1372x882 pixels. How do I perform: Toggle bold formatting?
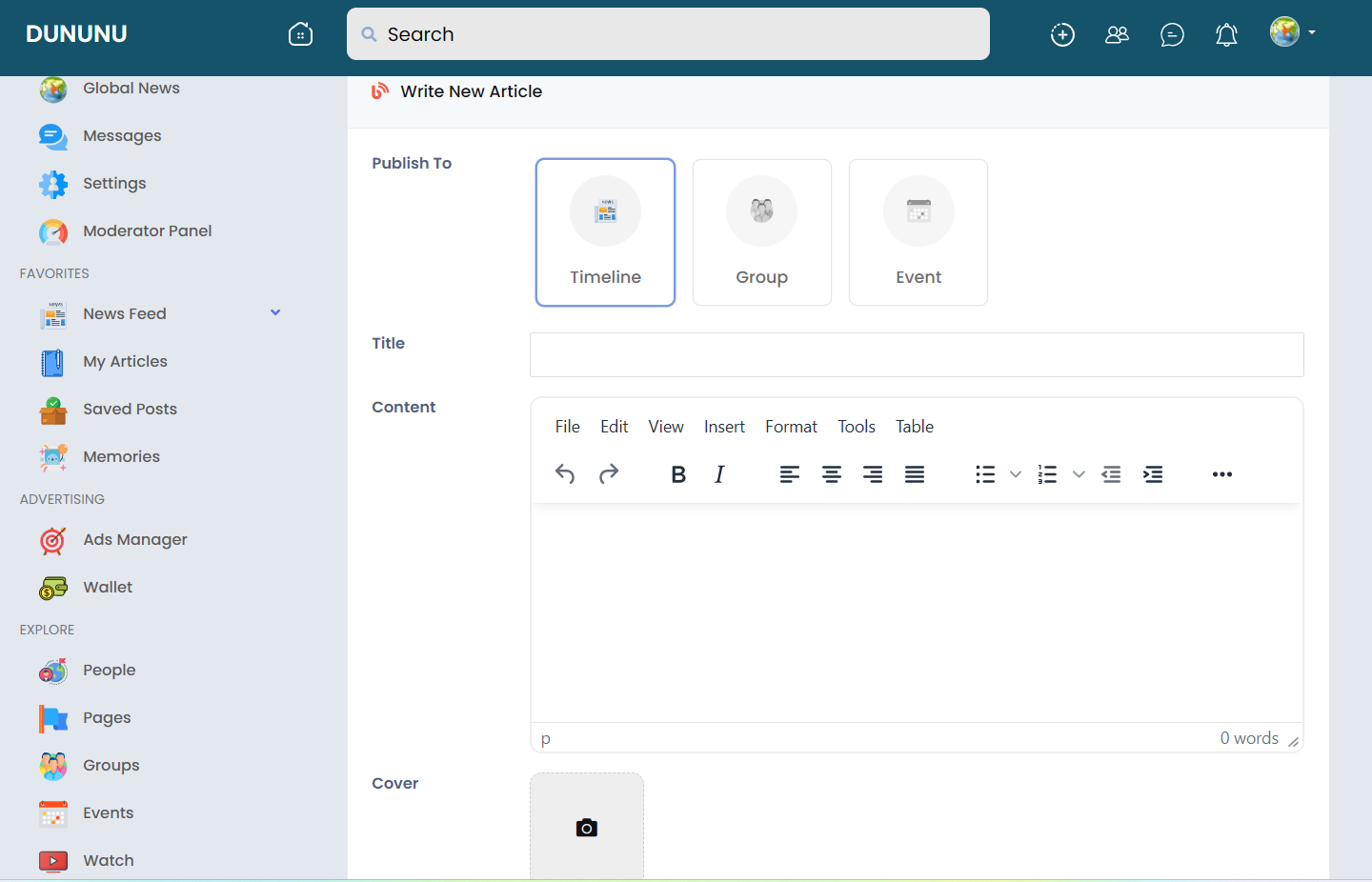678,474
